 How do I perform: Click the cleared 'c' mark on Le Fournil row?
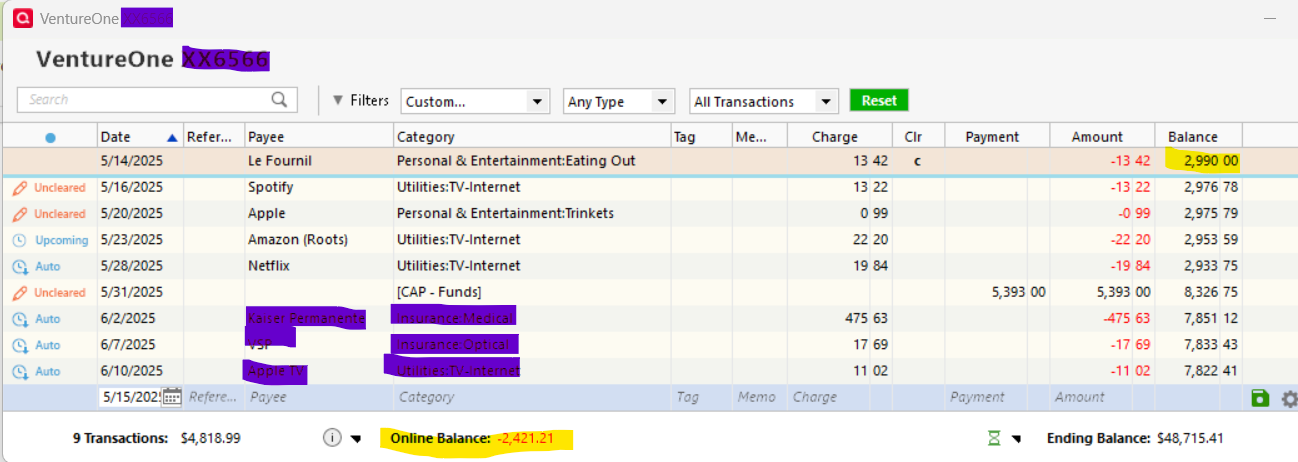(916, 160)
